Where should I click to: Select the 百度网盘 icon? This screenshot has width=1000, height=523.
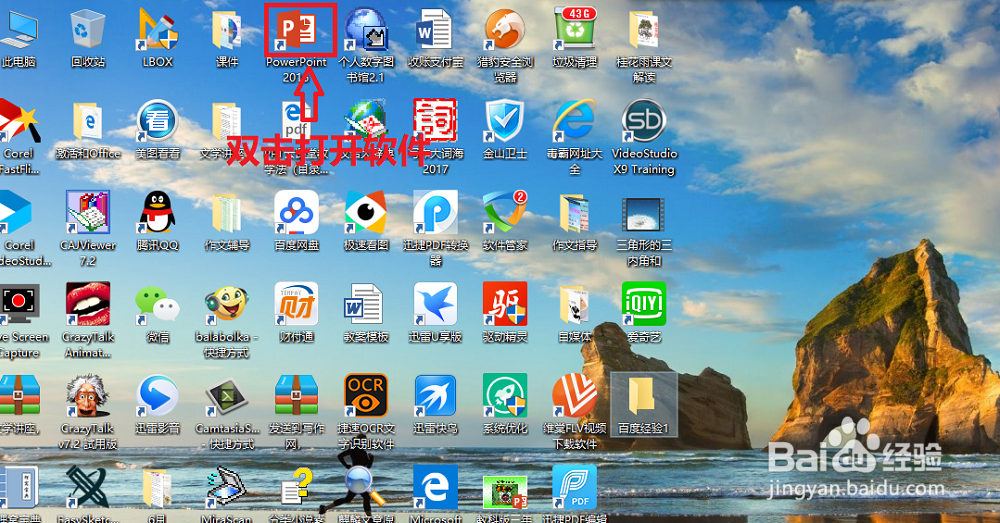297,212
